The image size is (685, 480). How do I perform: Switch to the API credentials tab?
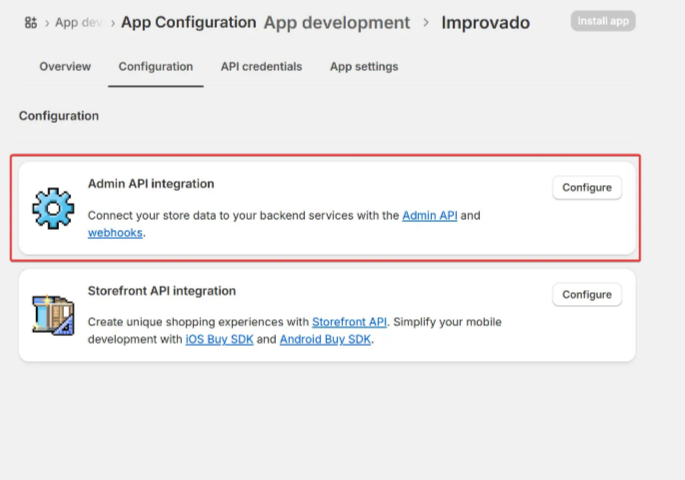(x=261, y=67)
